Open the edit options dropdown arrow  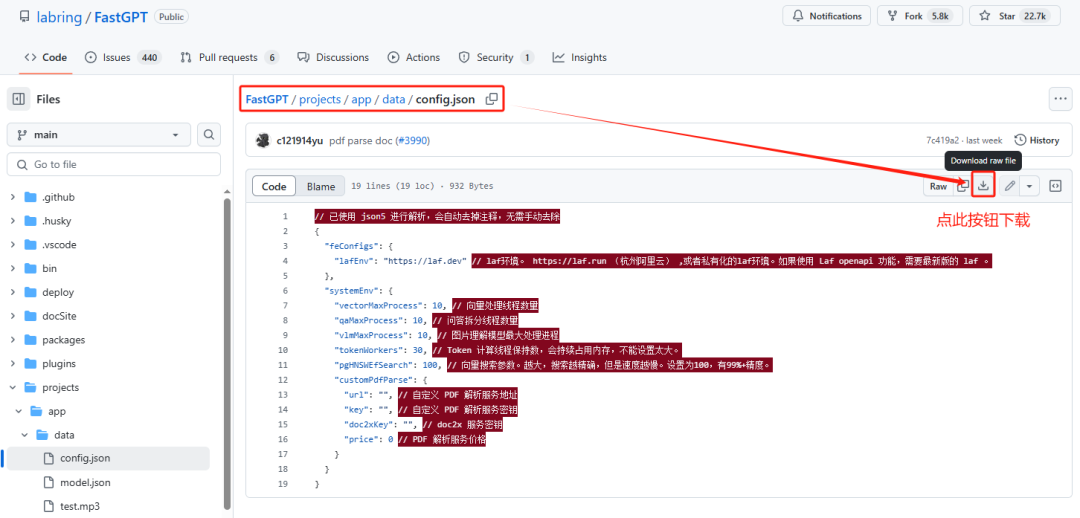(1029, 186)
